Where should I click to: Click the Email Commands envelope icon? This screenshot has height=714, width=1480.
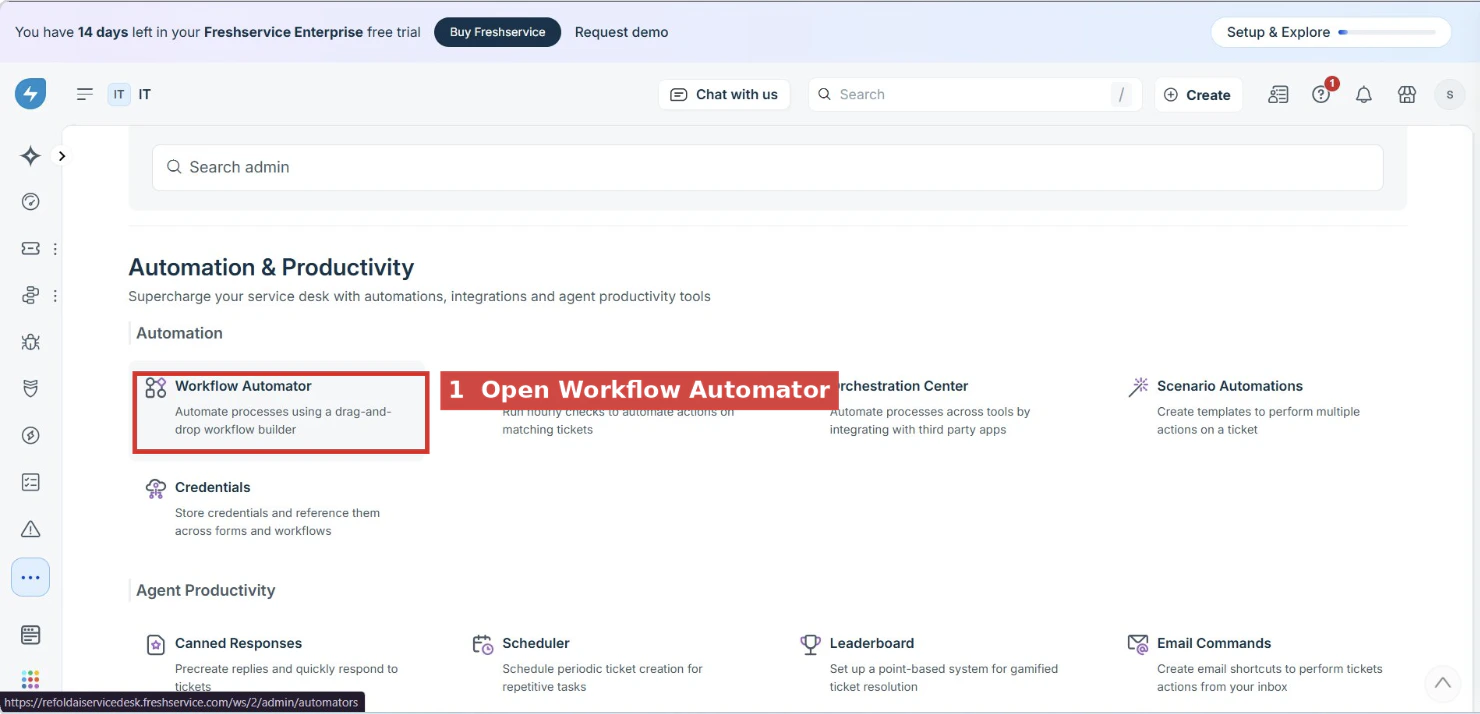(x=1138, y=644)
